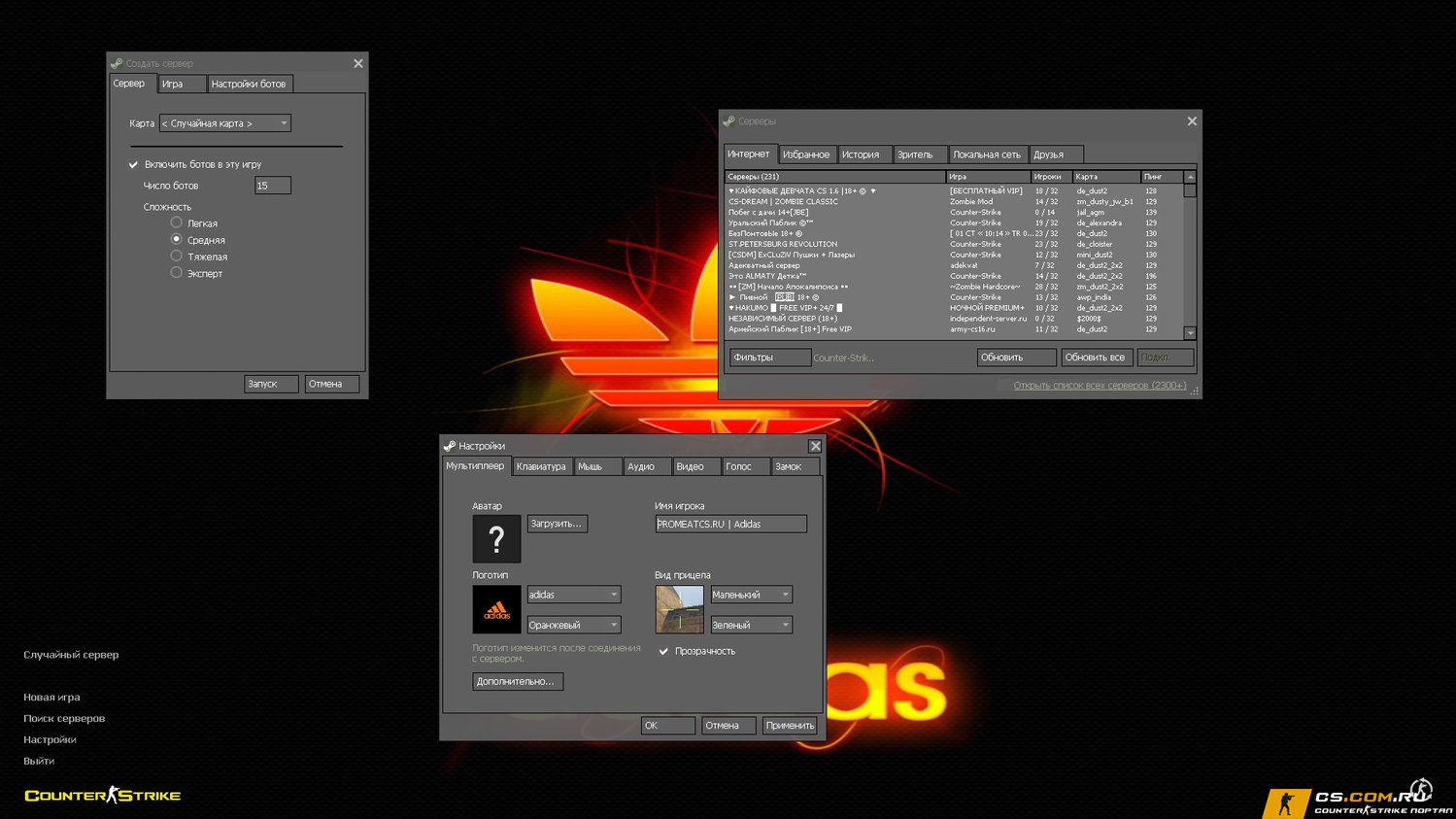Image resolution: width=1456 pixels, height=819 pixels.
Task: Click the crosshair preview thumbnail
Action: coord(679,609)
